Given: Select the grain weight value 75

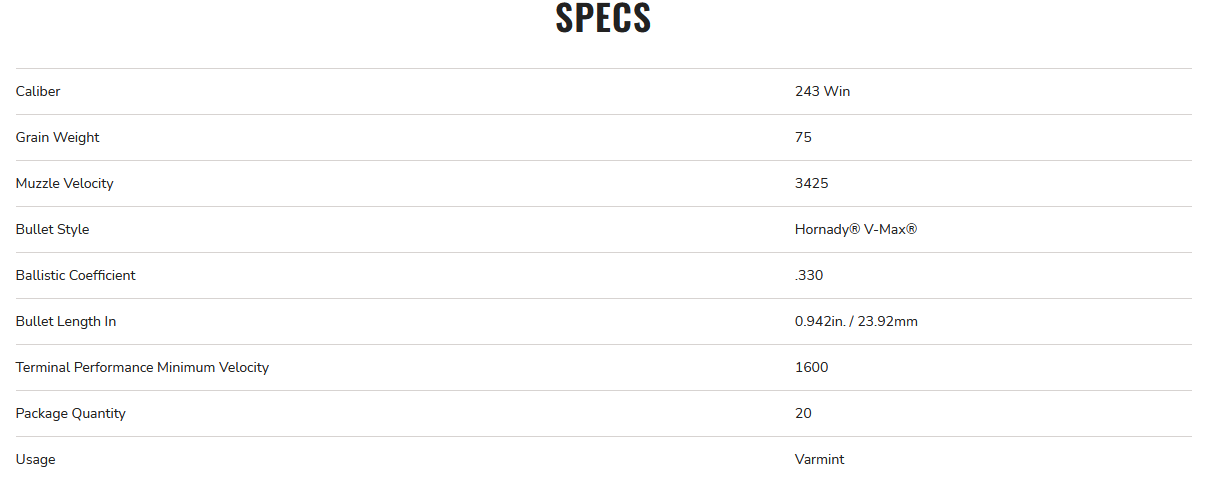Looking at the screenshot, I should pos(803,137).
